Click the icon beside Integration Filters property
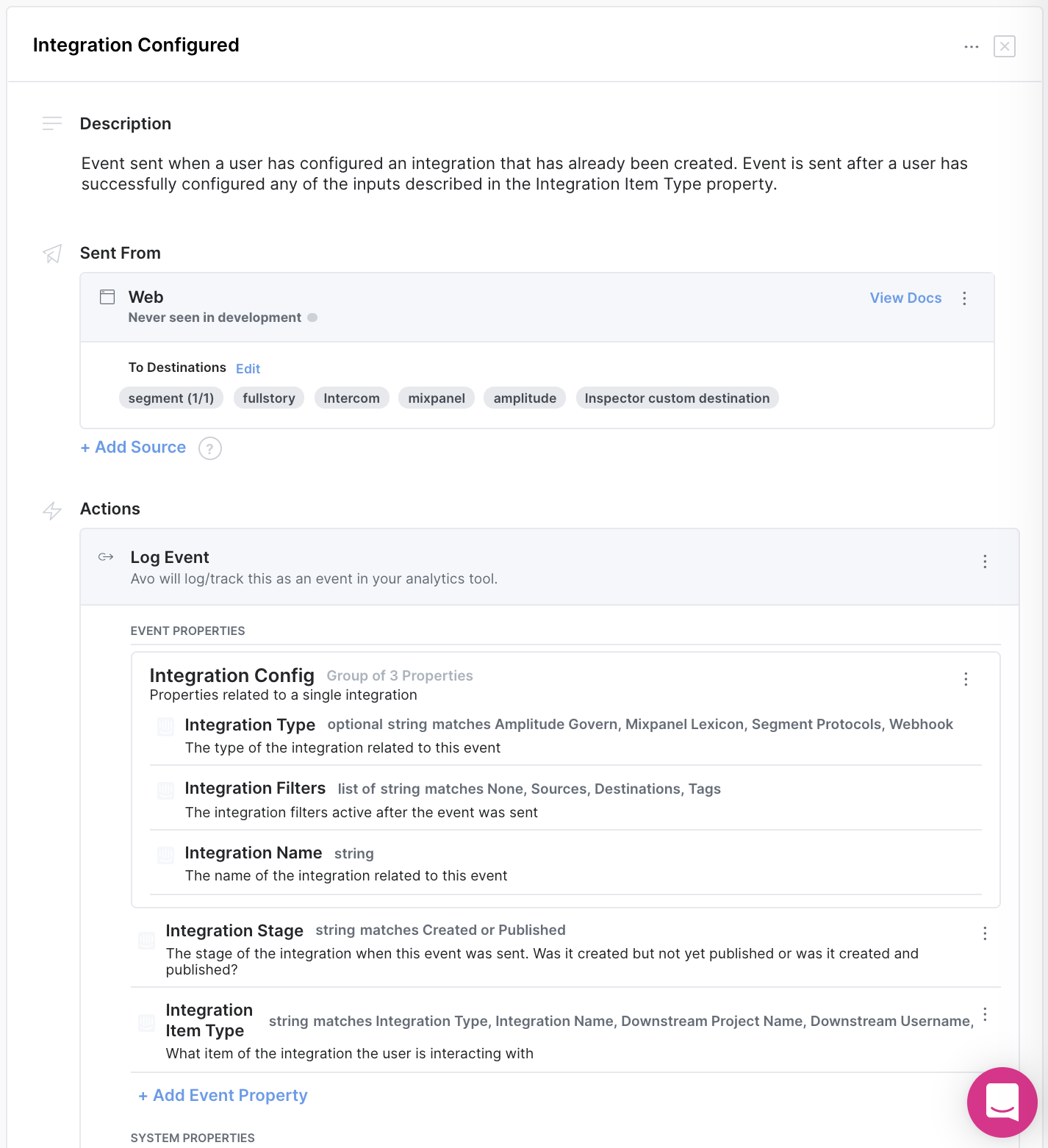The image size is (1048, 1148). [166, 790]
